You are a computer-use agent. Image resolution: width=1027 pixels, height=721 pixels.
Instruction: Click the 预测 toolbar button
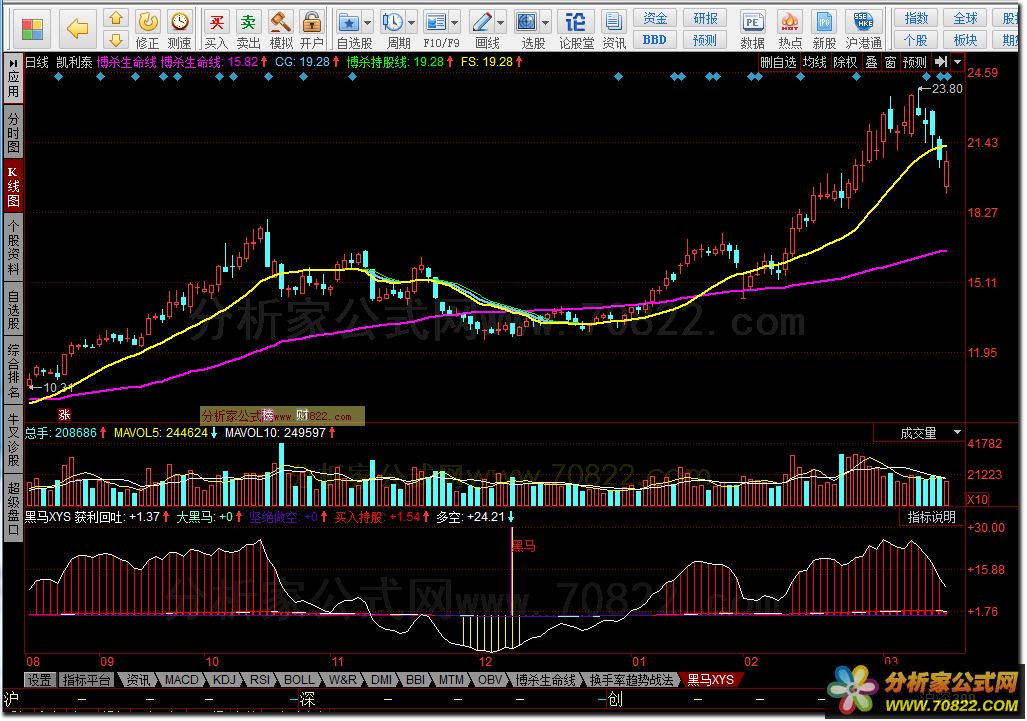[705, 40]
